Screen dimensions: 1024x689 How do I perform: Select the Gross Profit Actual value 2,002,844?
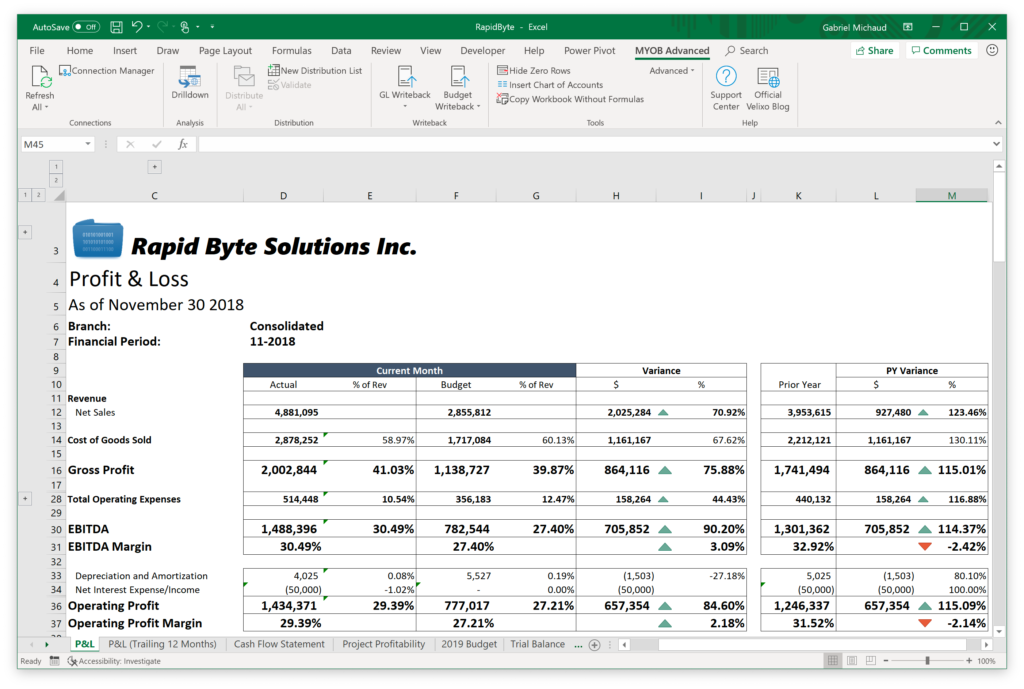283,470
